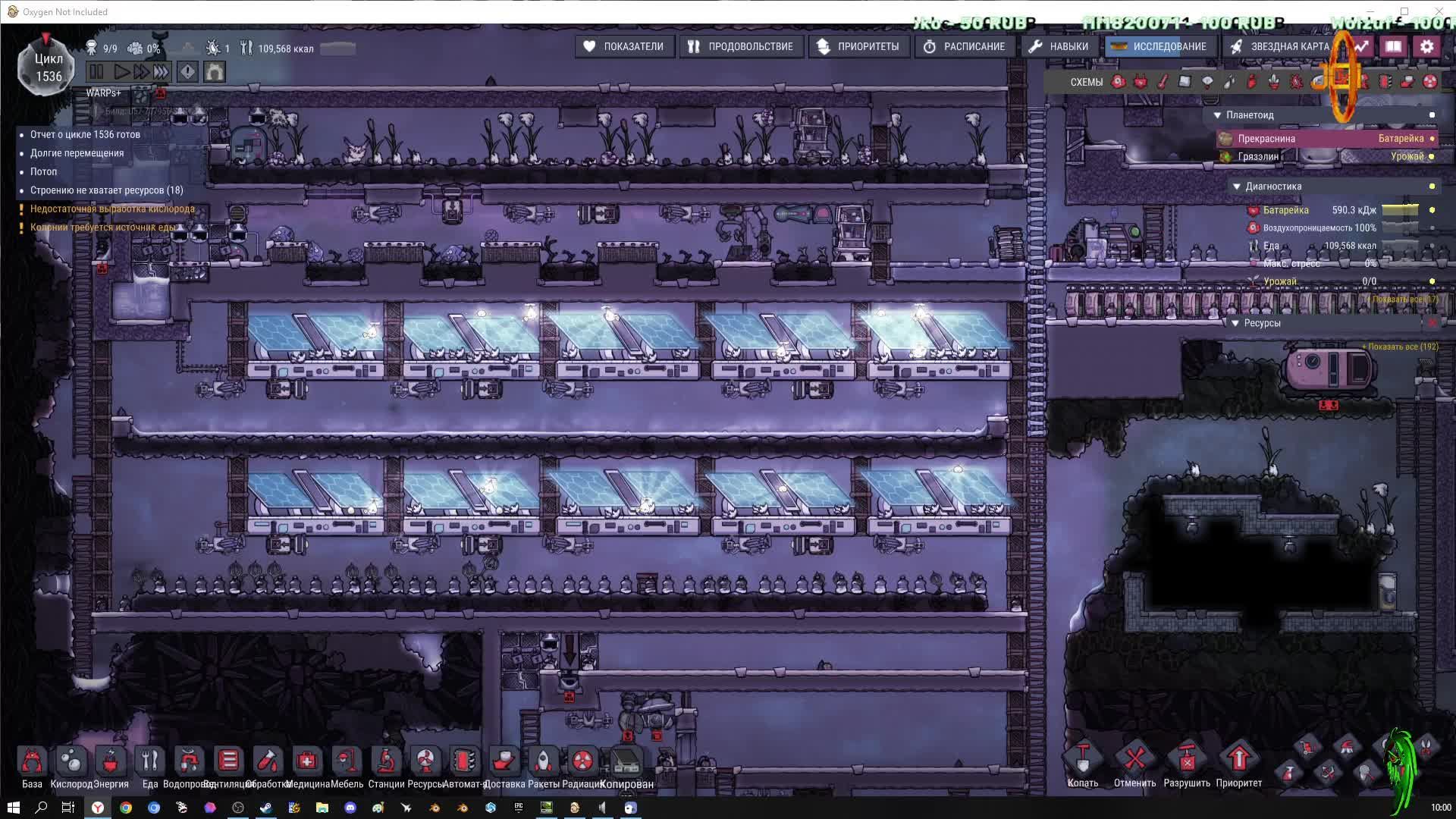This screenshot has width=1456, height=819.
Task: Set game speed to fastest
Action: [x=161, y=72]
